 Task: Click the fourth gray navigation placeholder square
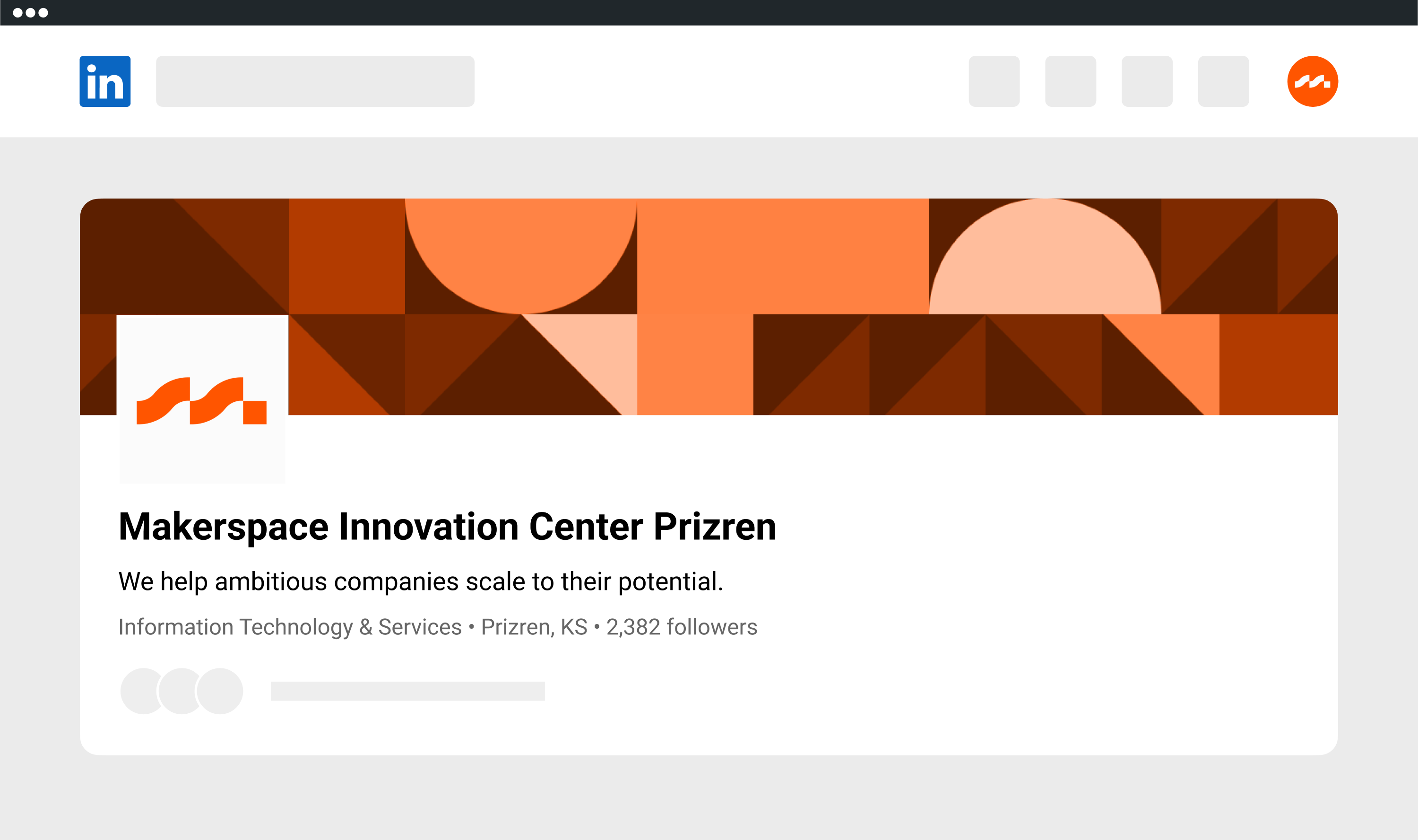(x=1223, y=81)
